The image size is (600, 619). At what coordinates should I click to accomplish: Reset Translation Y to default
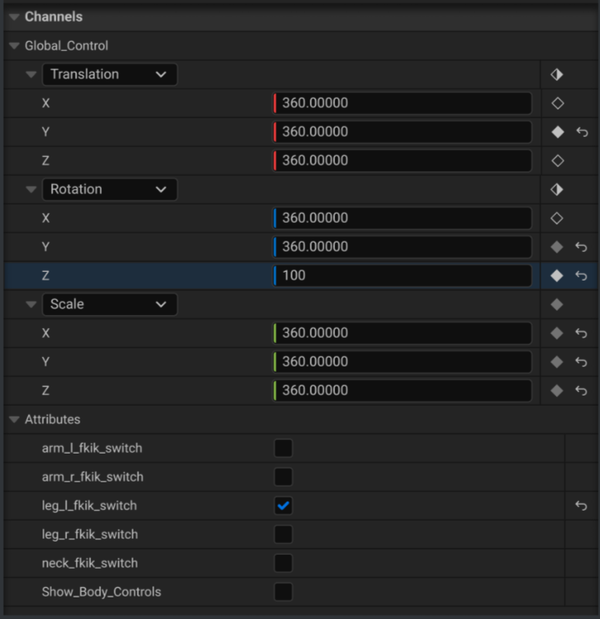point(582,132)
